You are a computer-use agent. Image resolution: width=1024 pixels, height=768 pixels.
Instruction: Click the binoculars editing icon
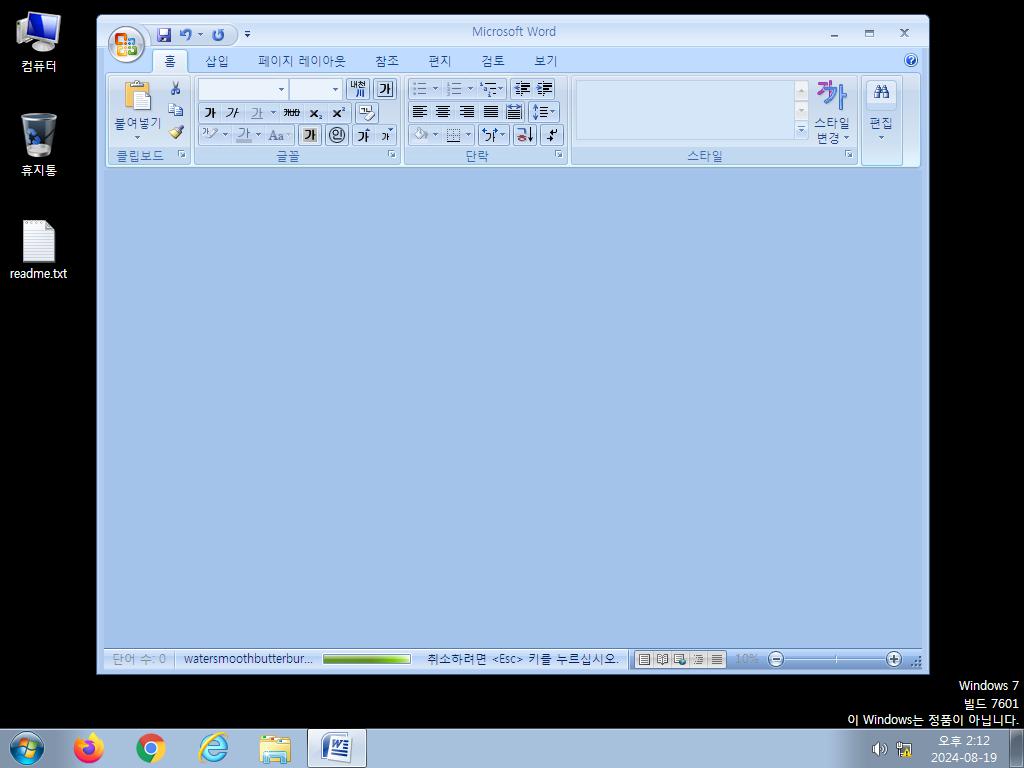pos(881,91)
